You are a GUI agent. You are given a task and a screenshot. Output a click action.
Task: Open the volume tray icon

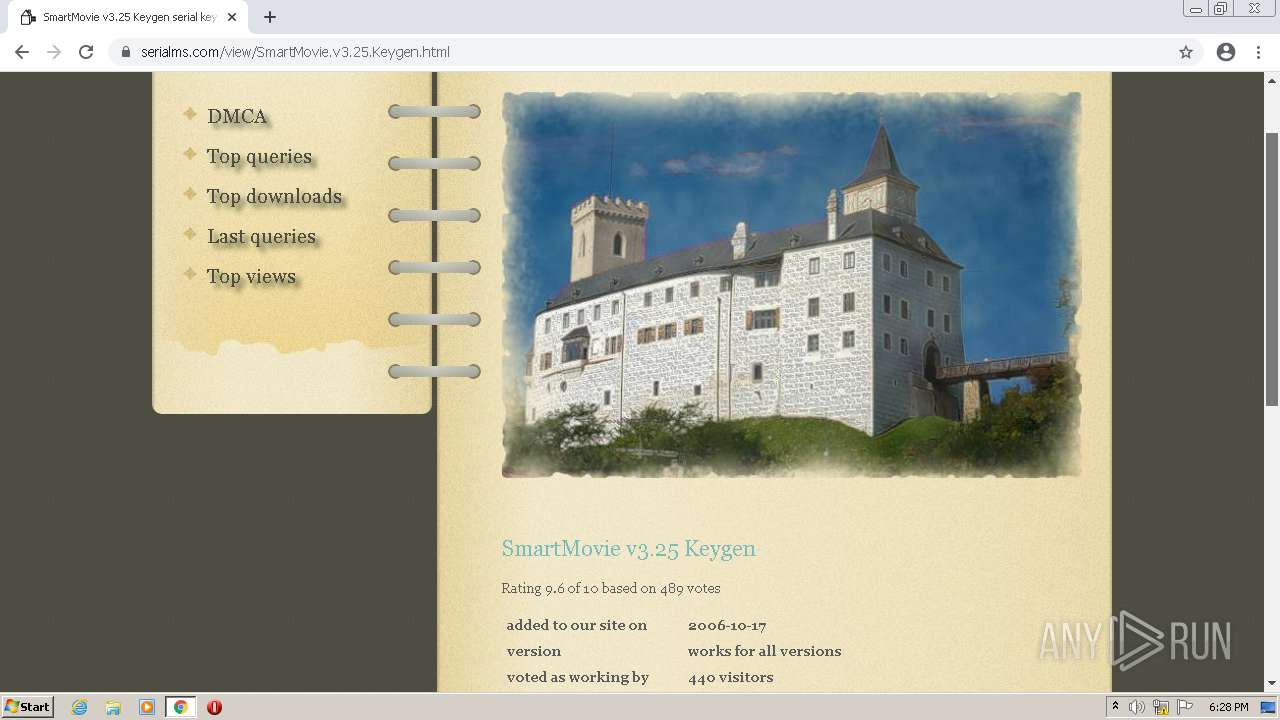1137,707
